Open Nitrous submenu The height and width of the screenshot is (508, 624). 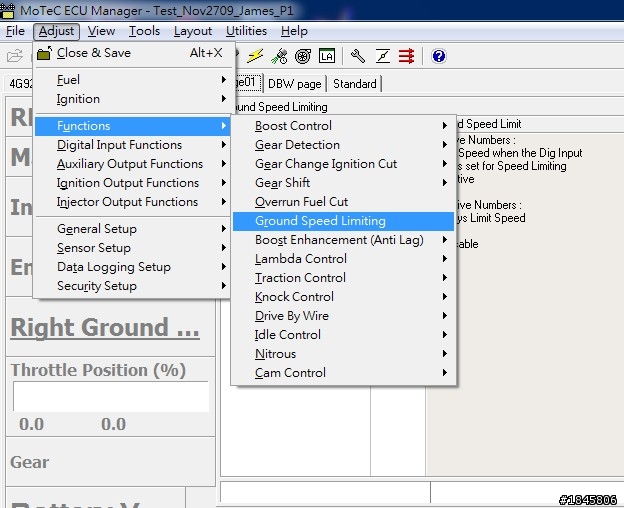click(343, 354)
